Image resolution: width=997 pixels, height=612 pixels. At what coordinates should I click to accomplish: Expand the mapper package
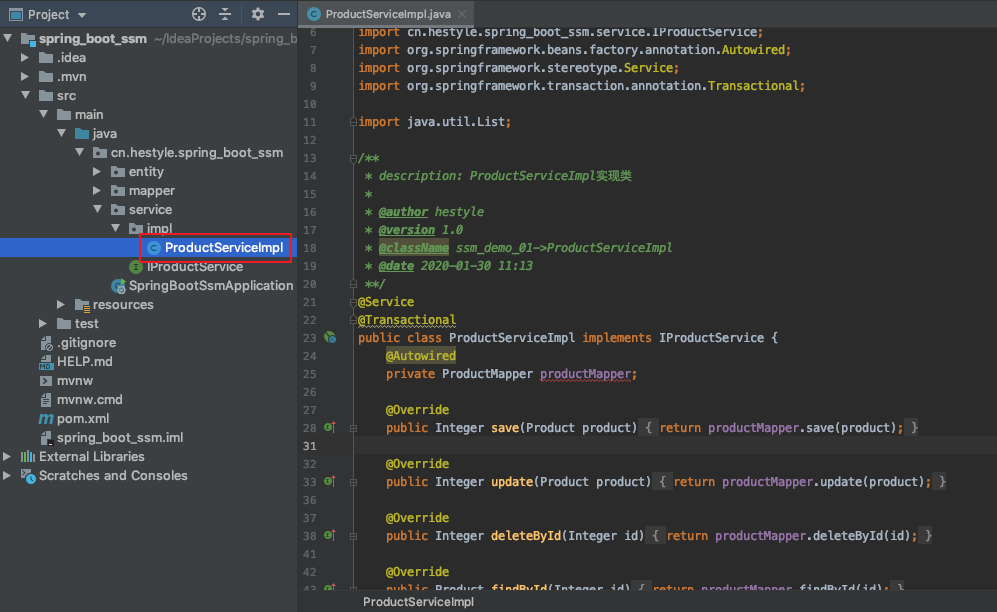97,191
